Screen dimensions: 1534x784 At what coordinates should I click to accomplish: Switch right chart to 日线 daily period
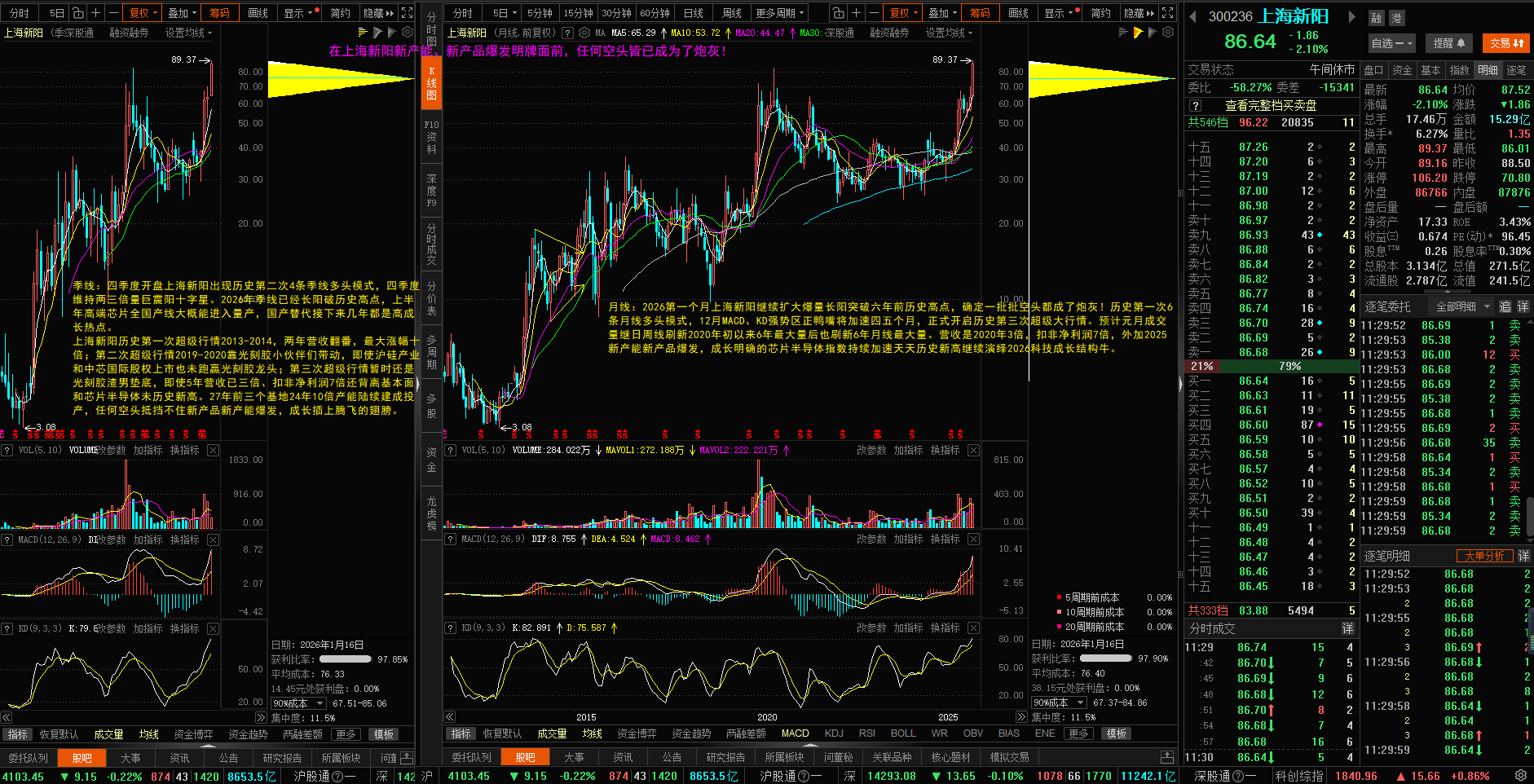693,13
